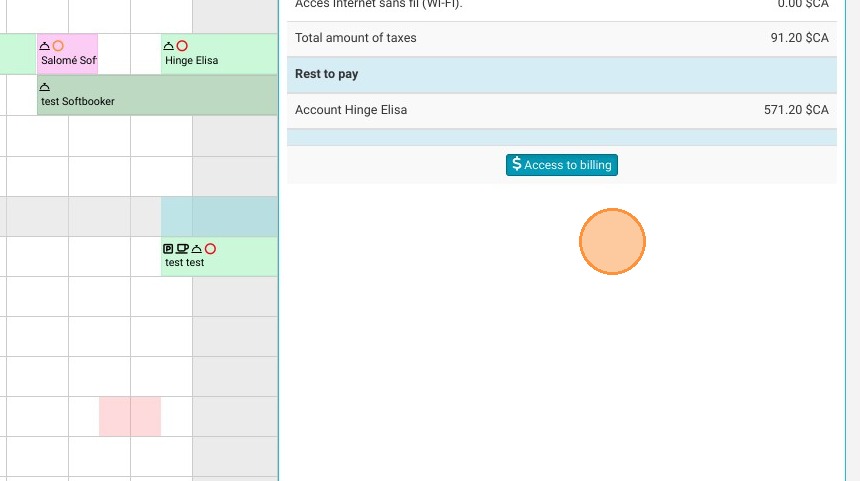Click Total amount of taxes label
860x481 pixels.
coord(355,38)
